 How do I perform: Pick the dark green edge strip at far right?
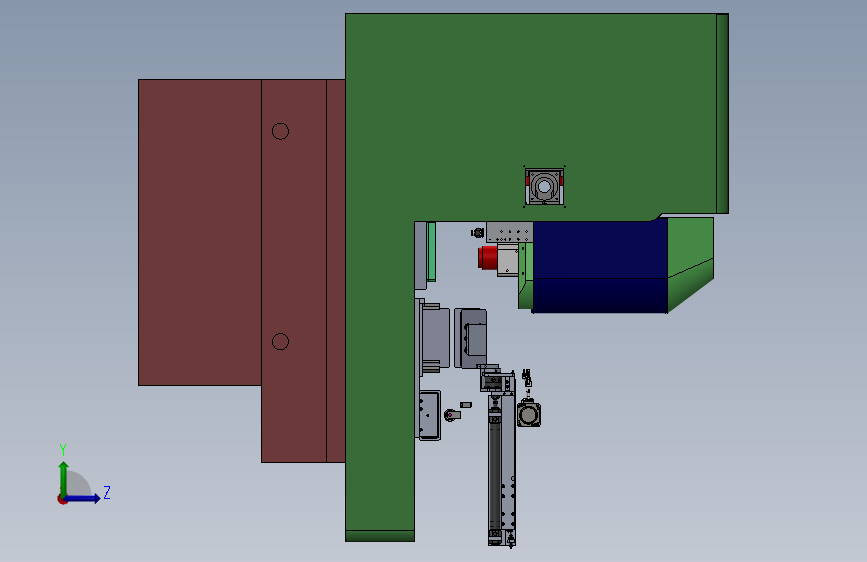[x=723, y=113]
